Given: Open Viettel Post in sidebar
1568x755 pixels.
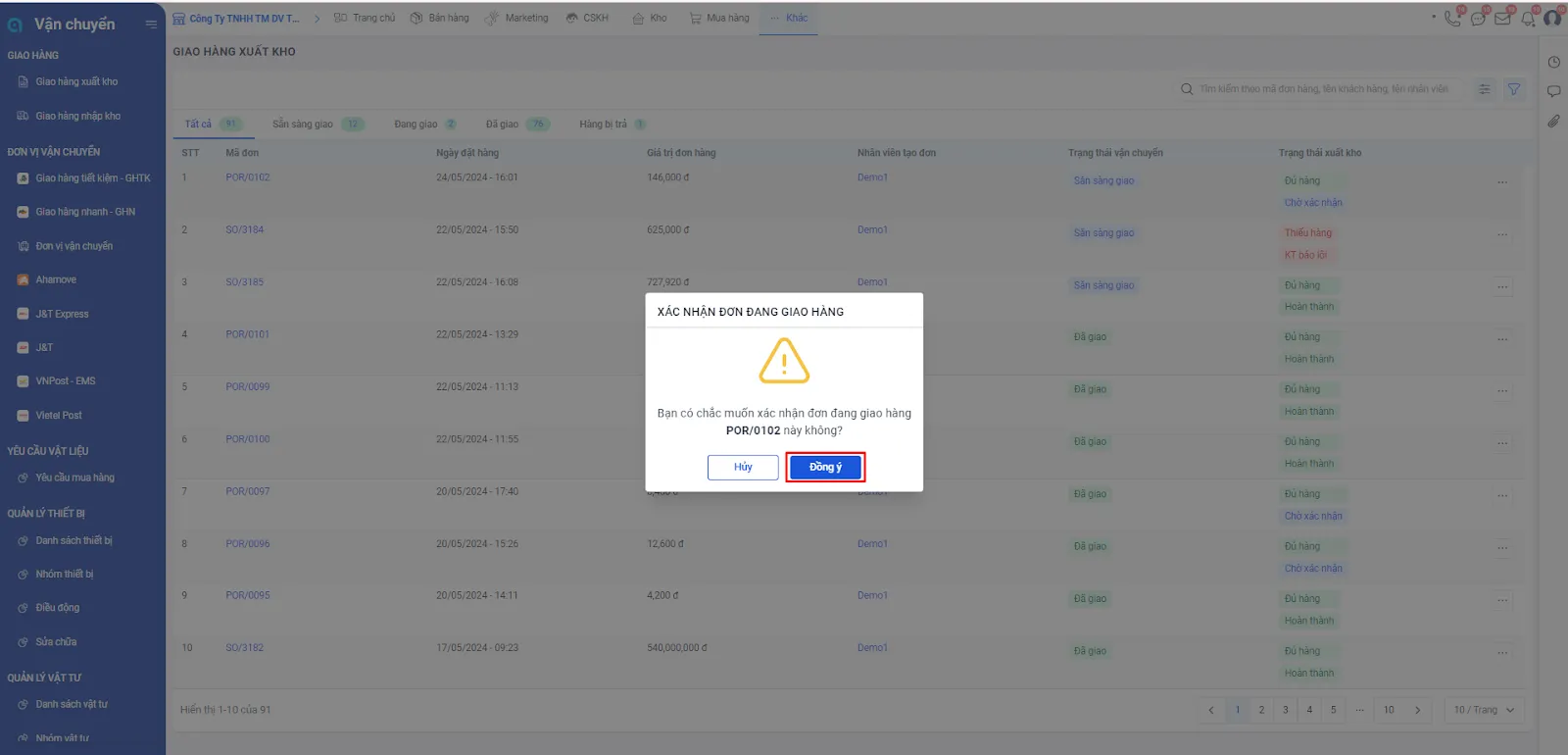Looking at the screenshot, I should pos(59,415).
